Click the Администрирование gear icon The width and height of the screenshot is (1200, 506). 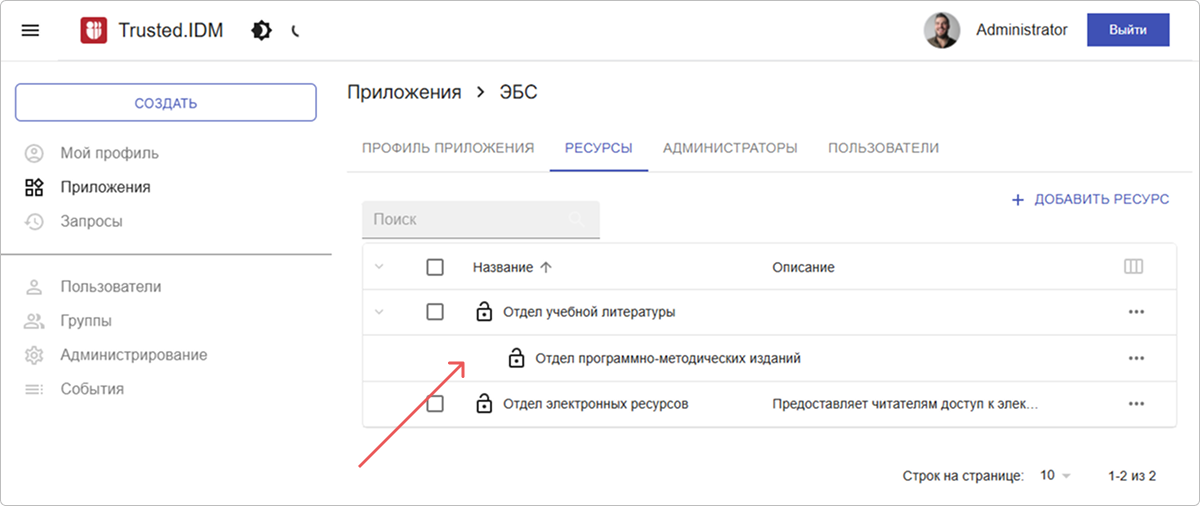[x=34, y=355]
